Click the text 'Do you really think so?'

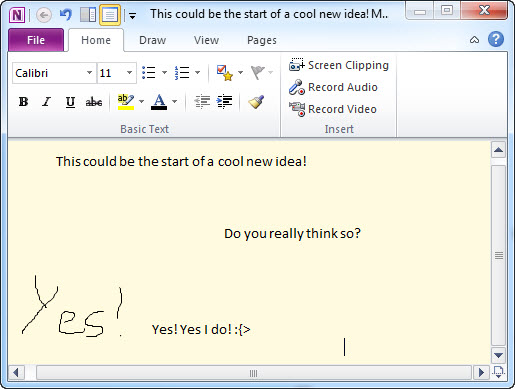[292, 234]
